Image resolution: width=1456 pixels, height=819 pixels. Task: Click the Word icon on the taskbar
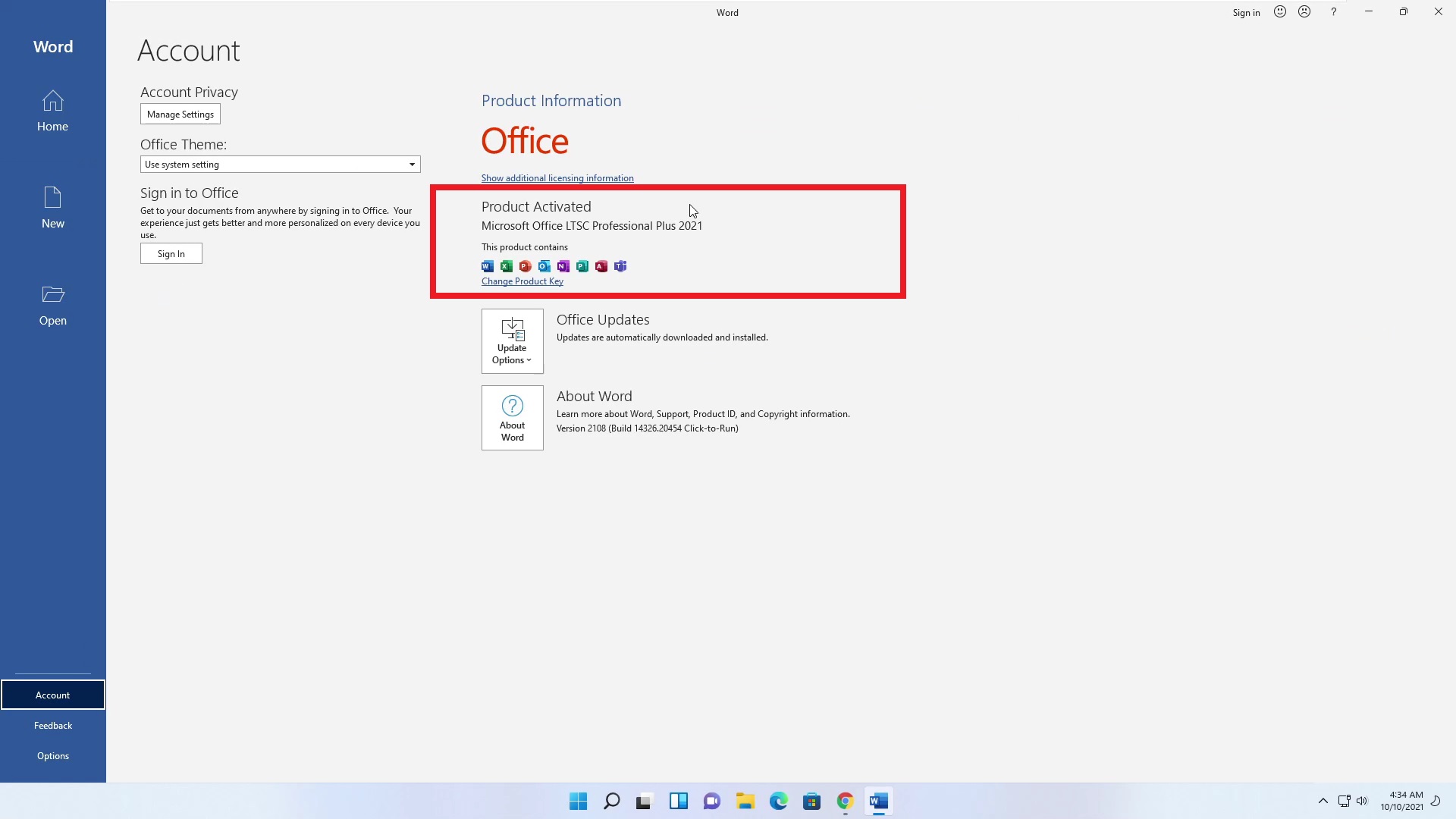878,802
